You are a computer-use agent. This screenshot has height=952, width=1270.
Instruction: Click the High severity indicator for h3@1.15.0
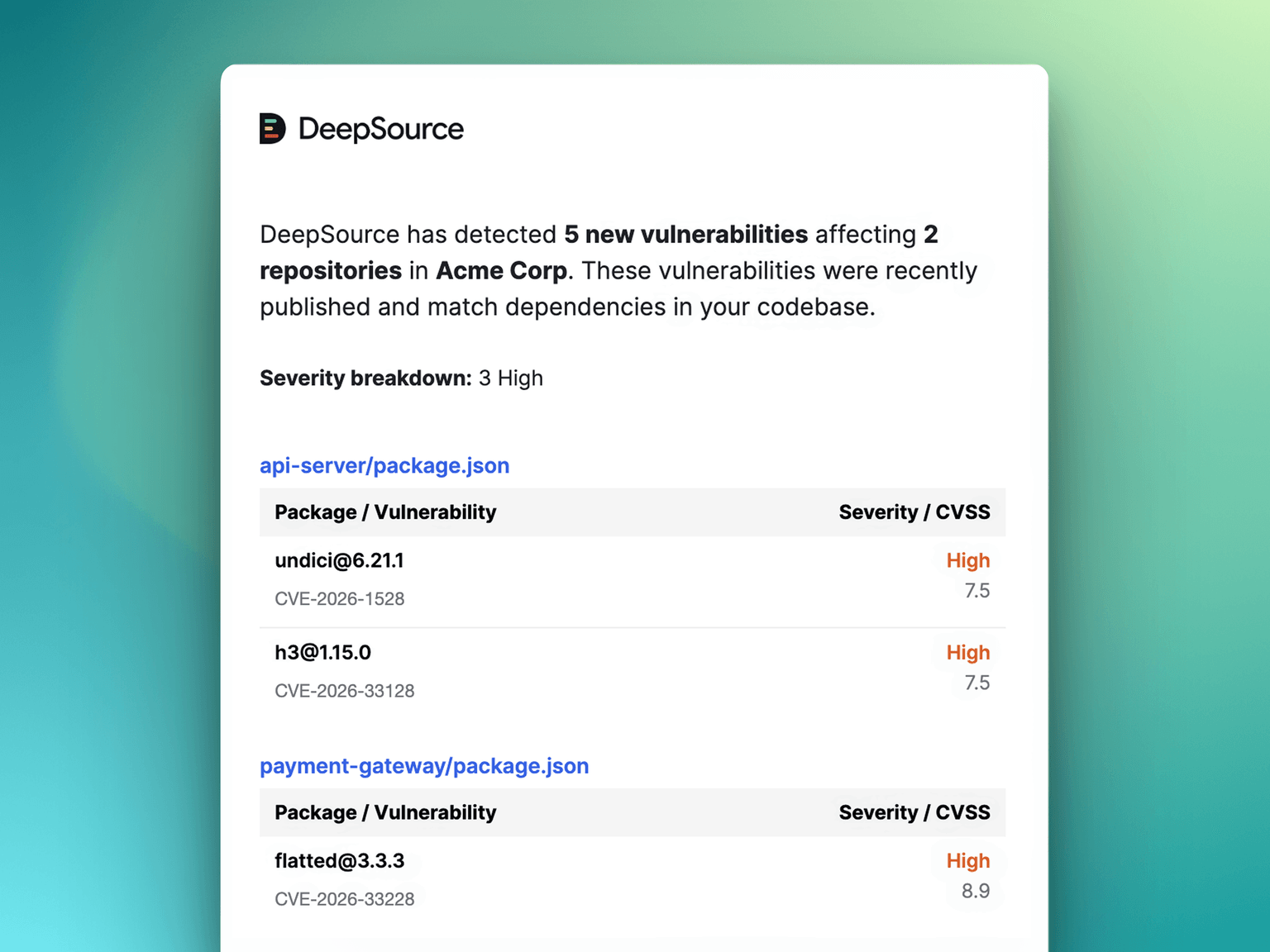coord(967,652)
